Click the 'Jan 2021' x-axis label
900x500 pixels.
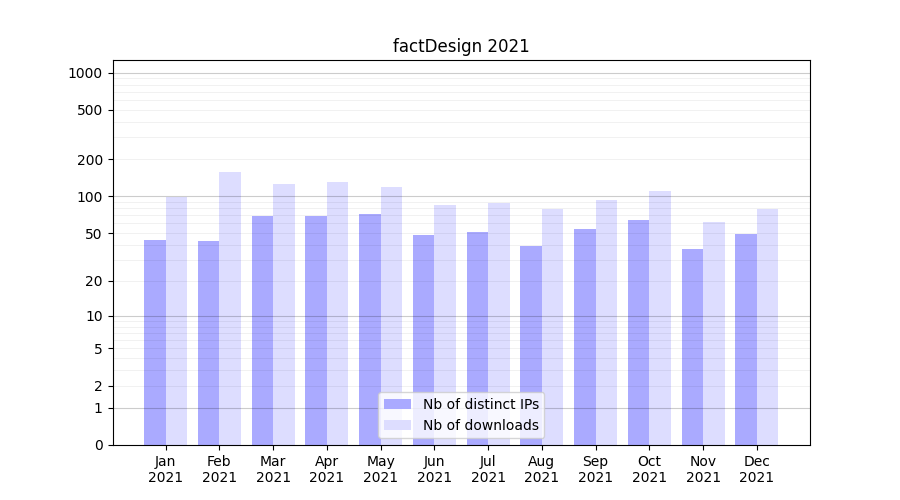(x=166, y=469)
